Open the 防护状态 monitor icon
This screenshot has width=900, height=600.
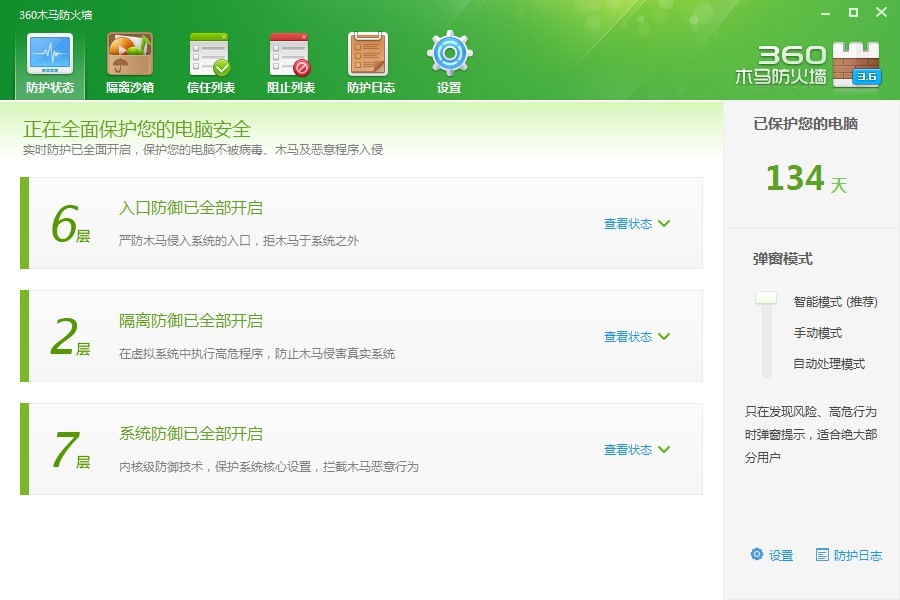coord(50,55)
